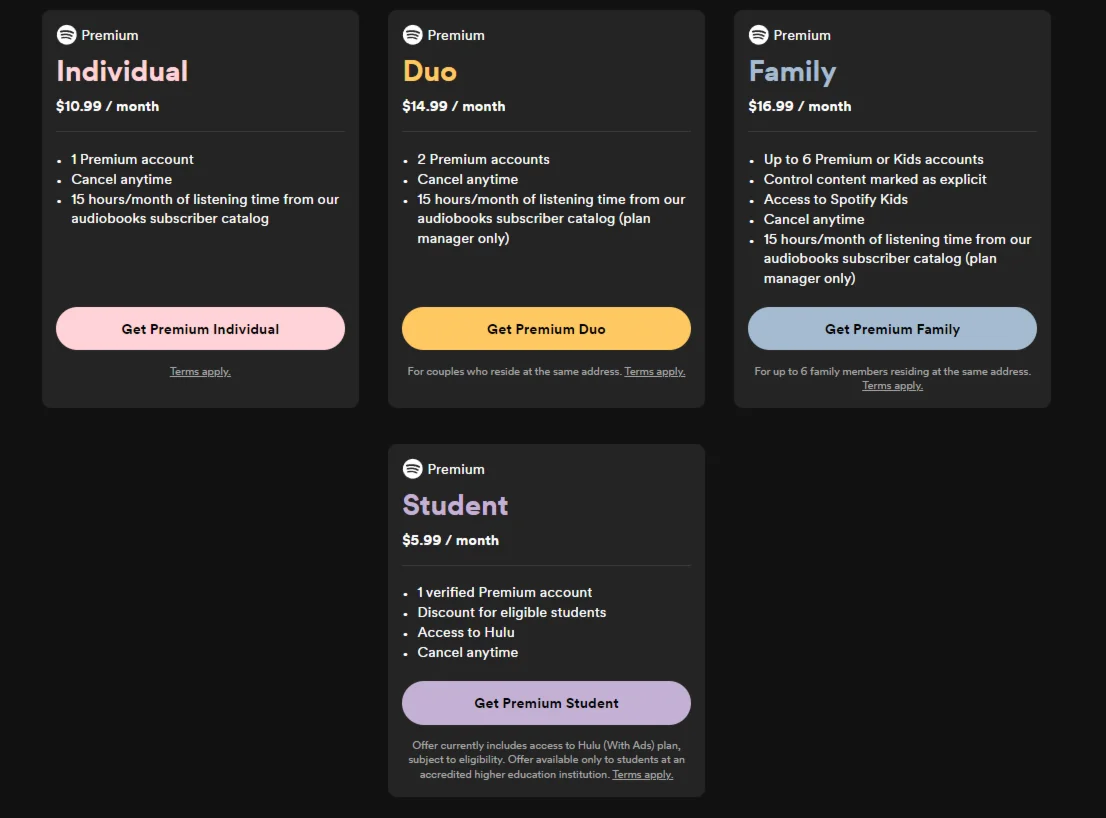
Task: Click Spotify logo on Family plan card
Action: pyautogui.click(x=759, y=35)
